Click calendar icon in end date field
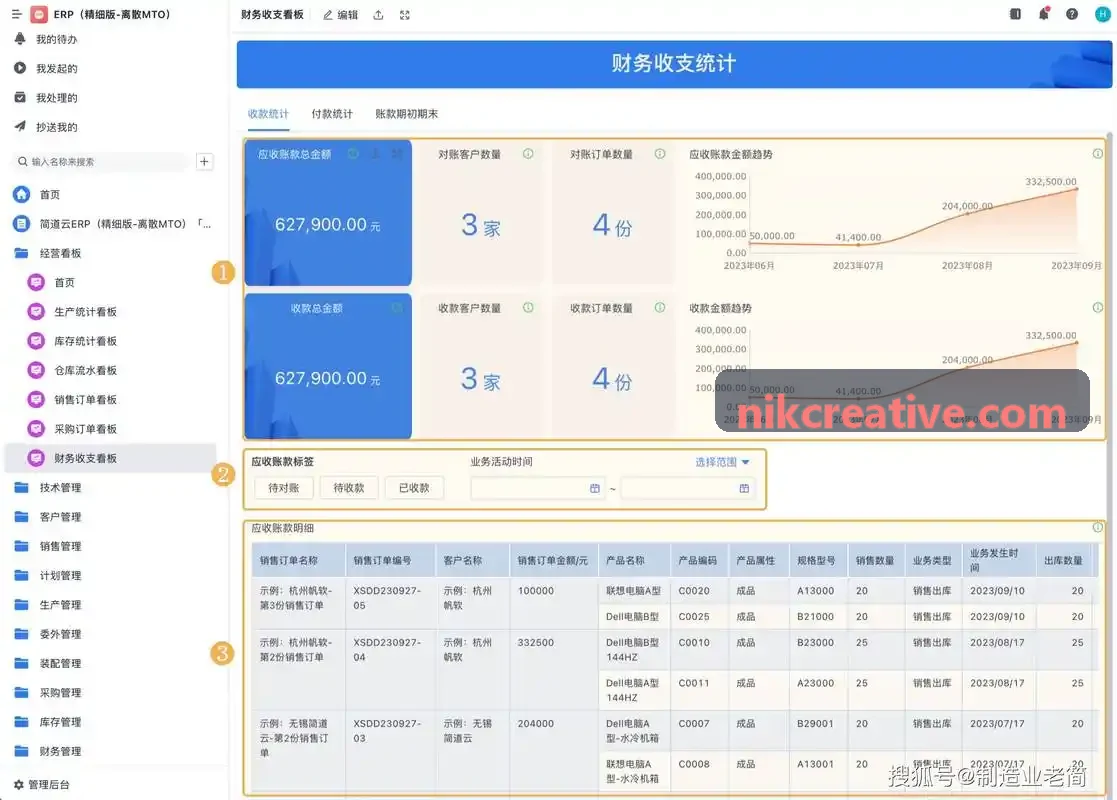The width and height of the screenshot is (1117, 800). [744, 488]
